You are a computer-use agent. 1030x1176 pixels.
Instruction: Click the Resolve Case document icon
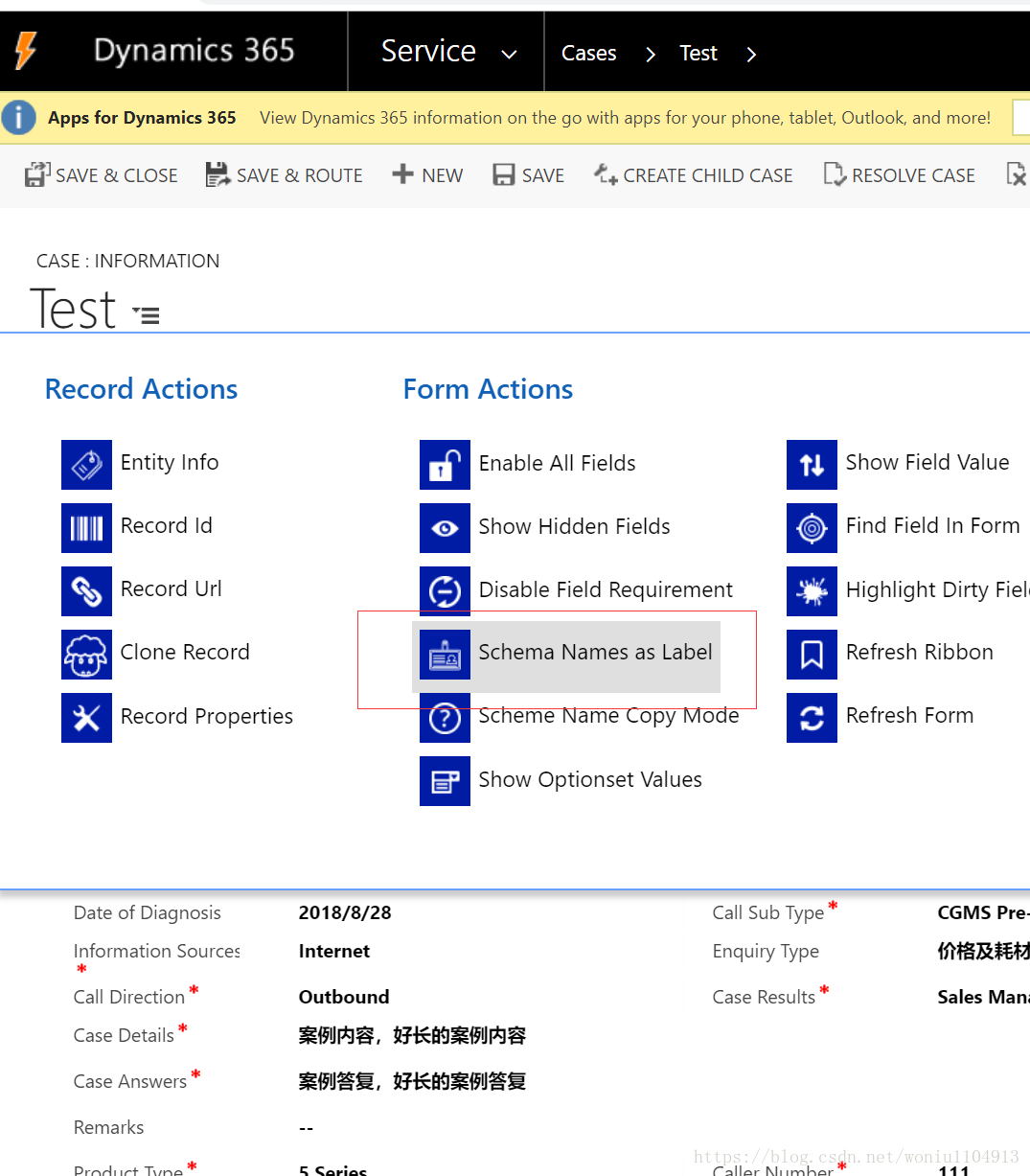coord(835,174)
